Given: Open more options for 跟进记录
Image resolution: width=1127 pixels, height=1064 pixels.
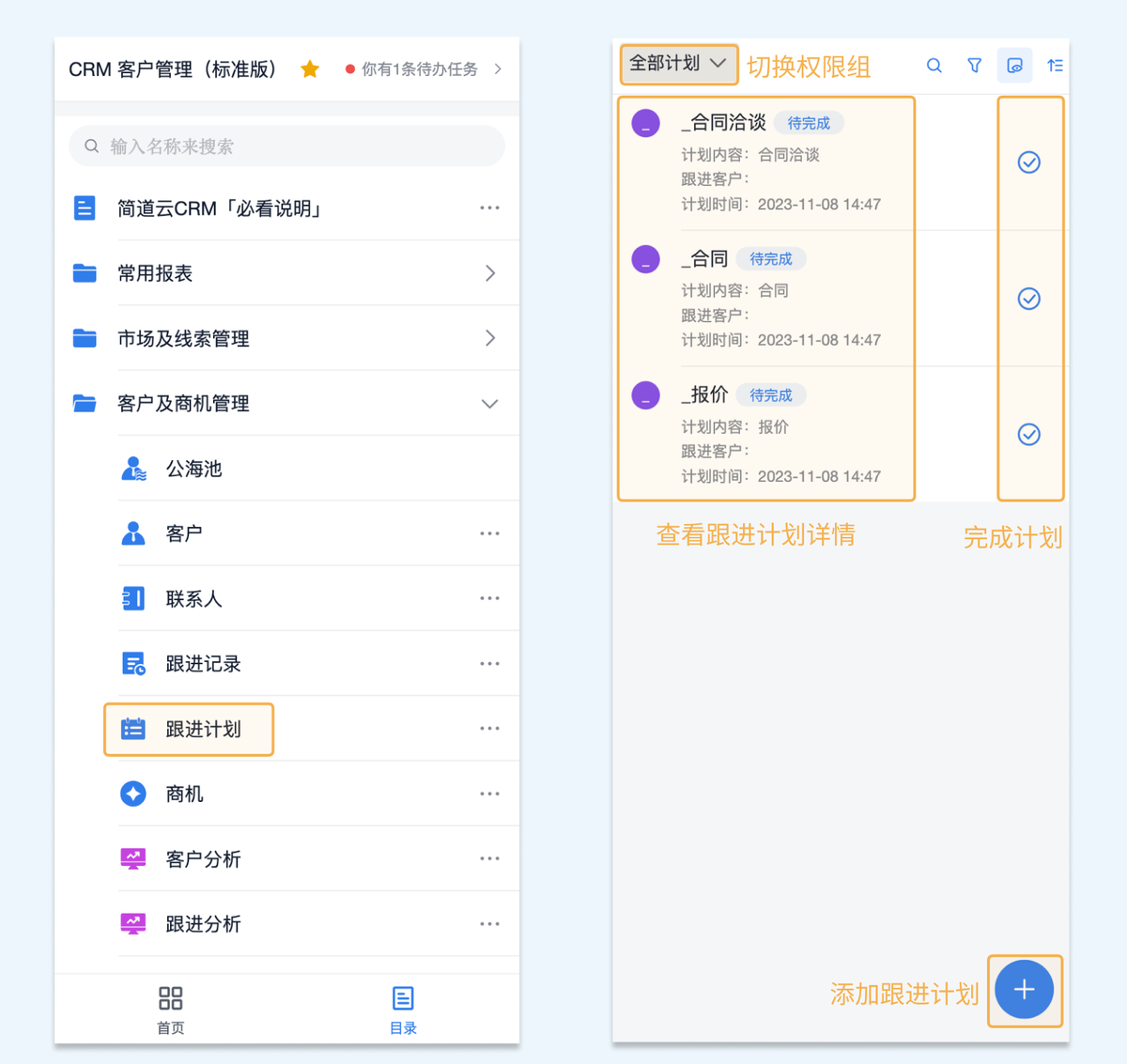Looking at the screenshot, I should click(x=489, y=663).
